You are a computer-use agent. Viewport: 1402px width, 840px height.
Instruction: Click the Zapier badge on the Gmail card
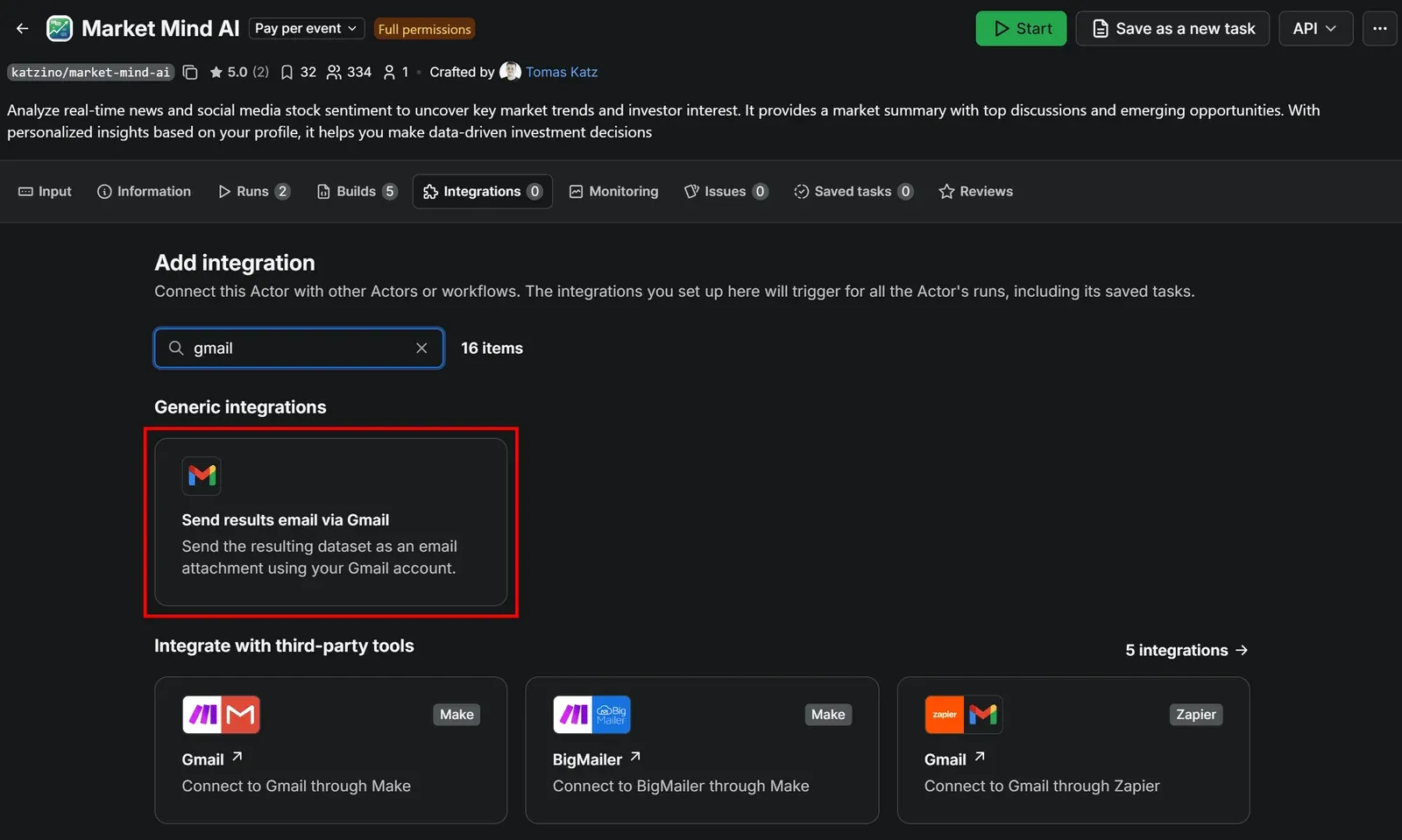pos(1196,715)
